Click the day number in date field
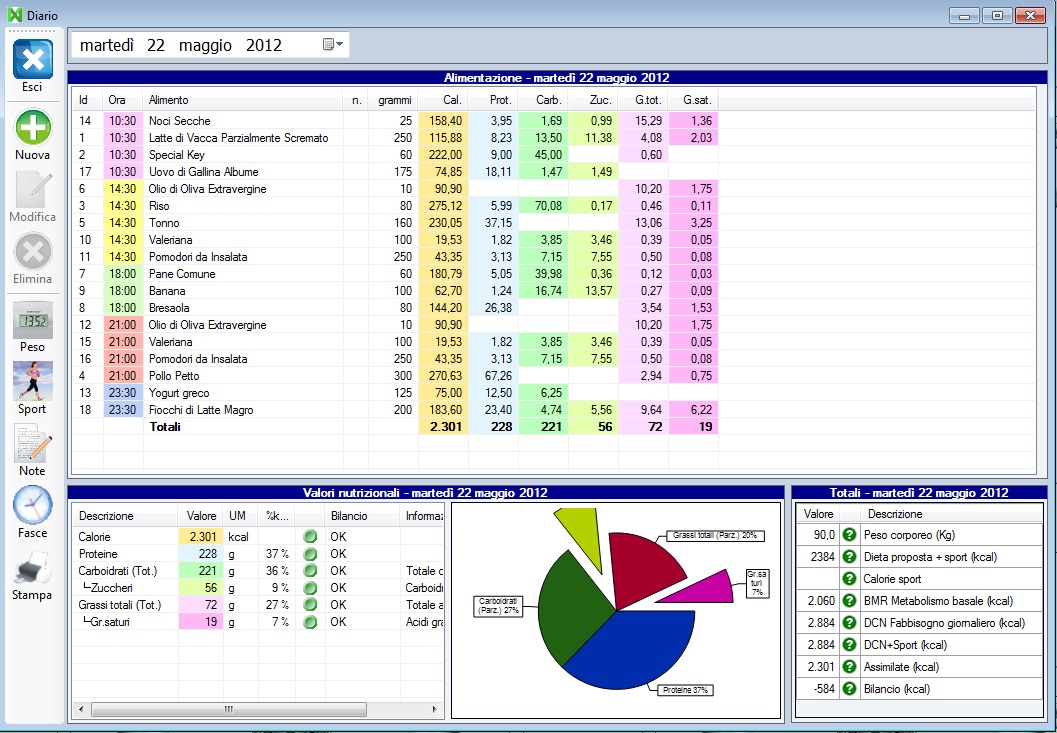The image size is (1057, 733). (x=155, y=45)
